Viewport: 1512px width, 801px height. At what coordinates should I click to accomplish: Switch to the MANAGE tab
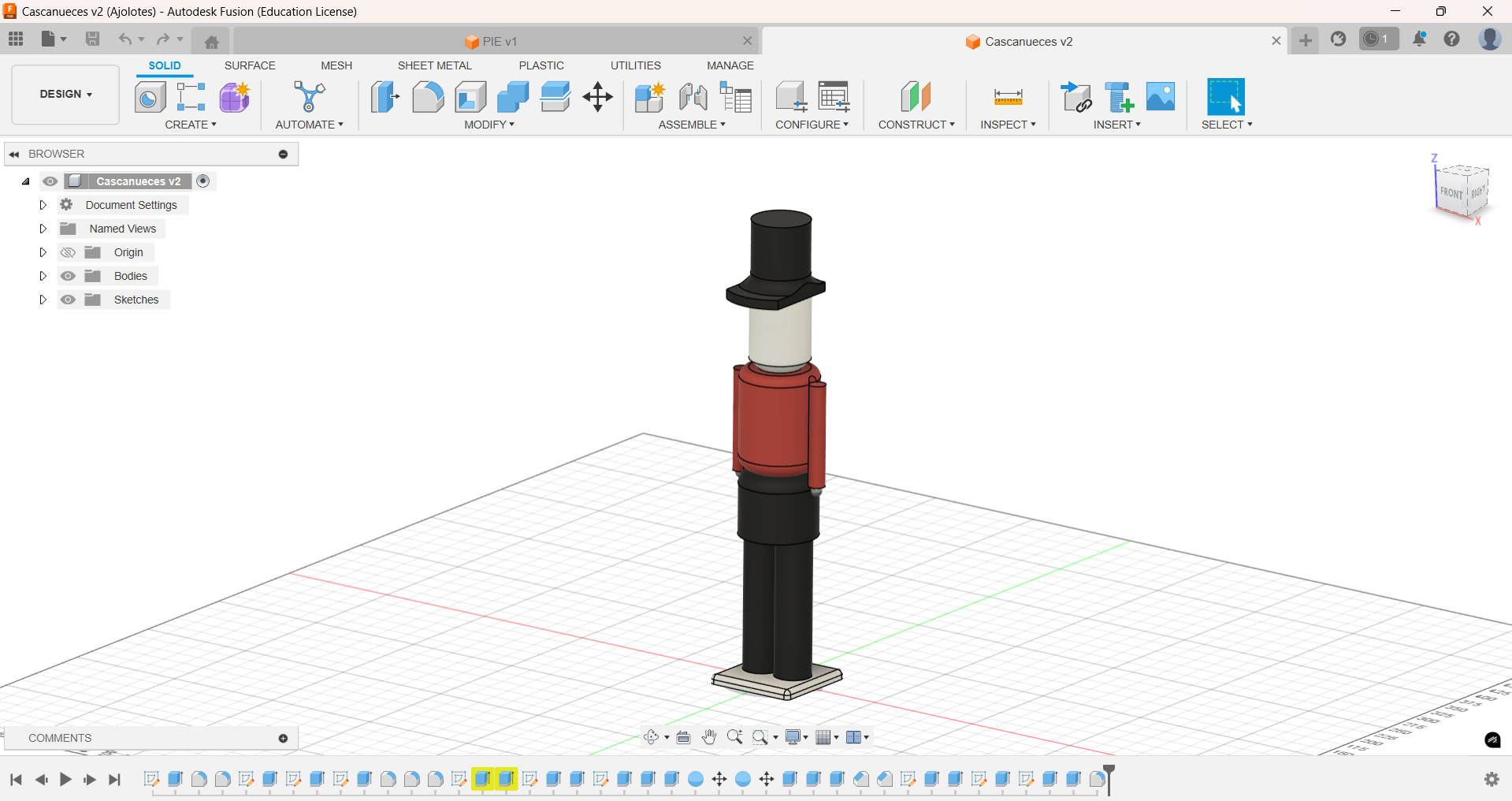(730, 65)
